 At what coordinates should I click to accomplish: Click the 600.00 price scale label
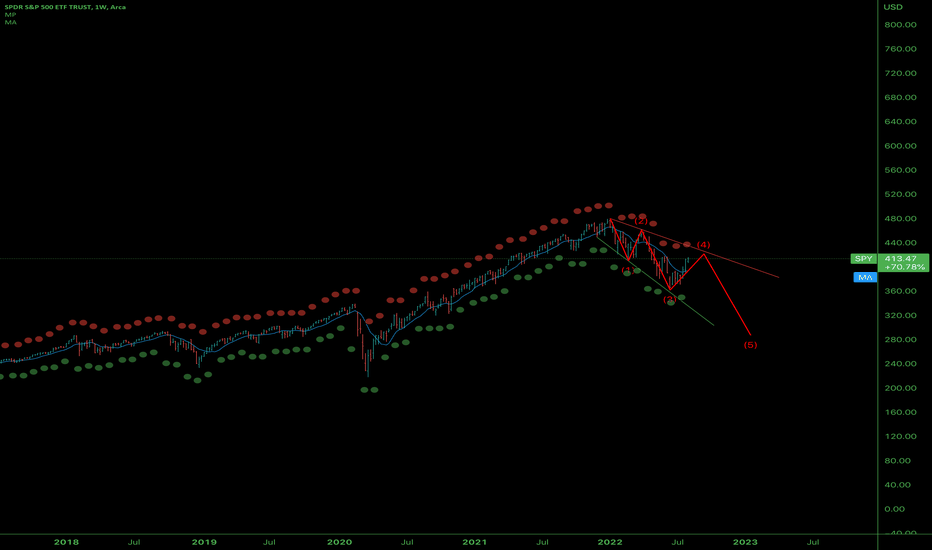click(x=900, y=146)
